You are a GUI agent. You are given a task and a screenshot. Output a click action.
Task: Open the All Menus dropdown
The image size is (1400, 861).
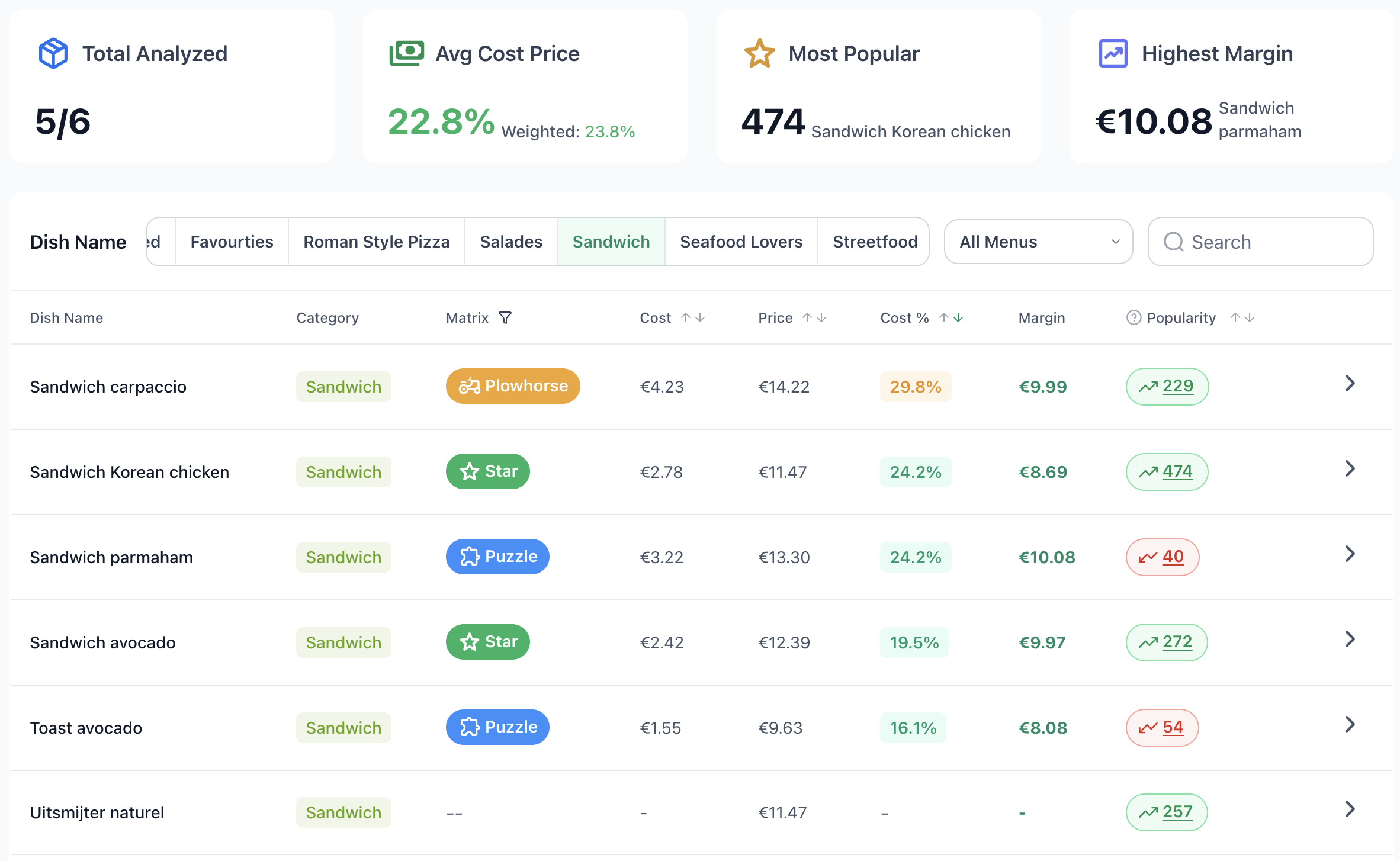1038,242
